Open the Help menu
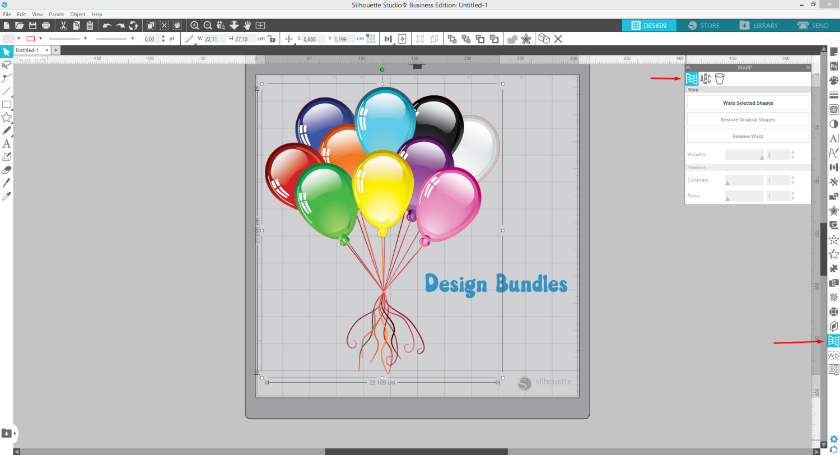This screenshot has height=455, width=840. (x=96, y=14)
